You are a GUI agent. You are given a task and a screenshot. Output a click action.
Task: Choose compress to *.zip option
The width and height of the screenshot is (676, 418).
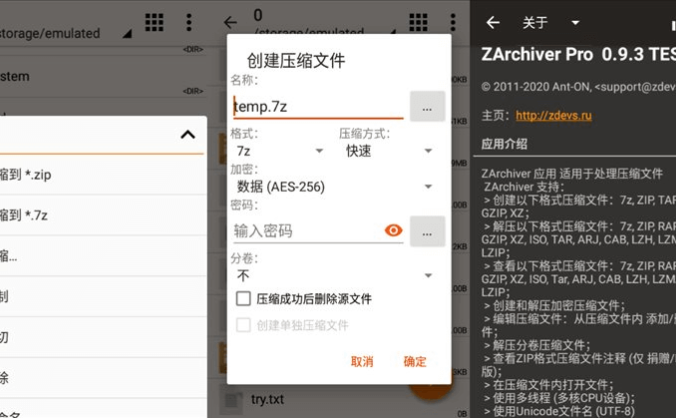pyautogui.click(x=102, y=175)
